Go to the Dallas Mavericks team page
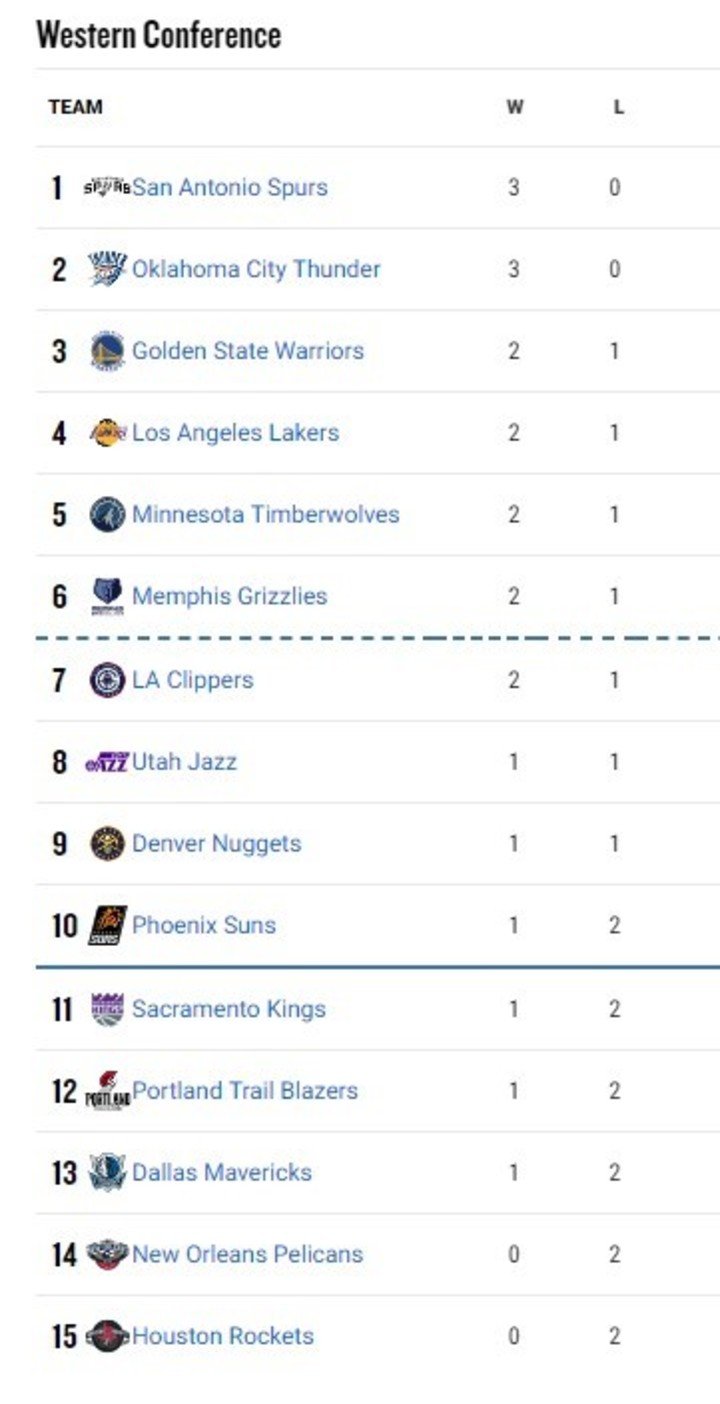The height and width of the screenshot is (1404, 720). coord(222,1173)
